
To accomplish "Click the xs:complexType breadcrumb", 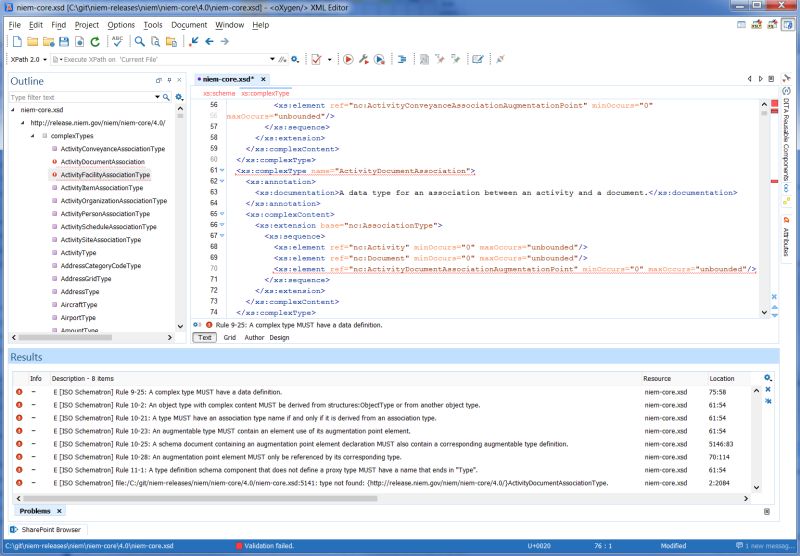I will [265, 94].
